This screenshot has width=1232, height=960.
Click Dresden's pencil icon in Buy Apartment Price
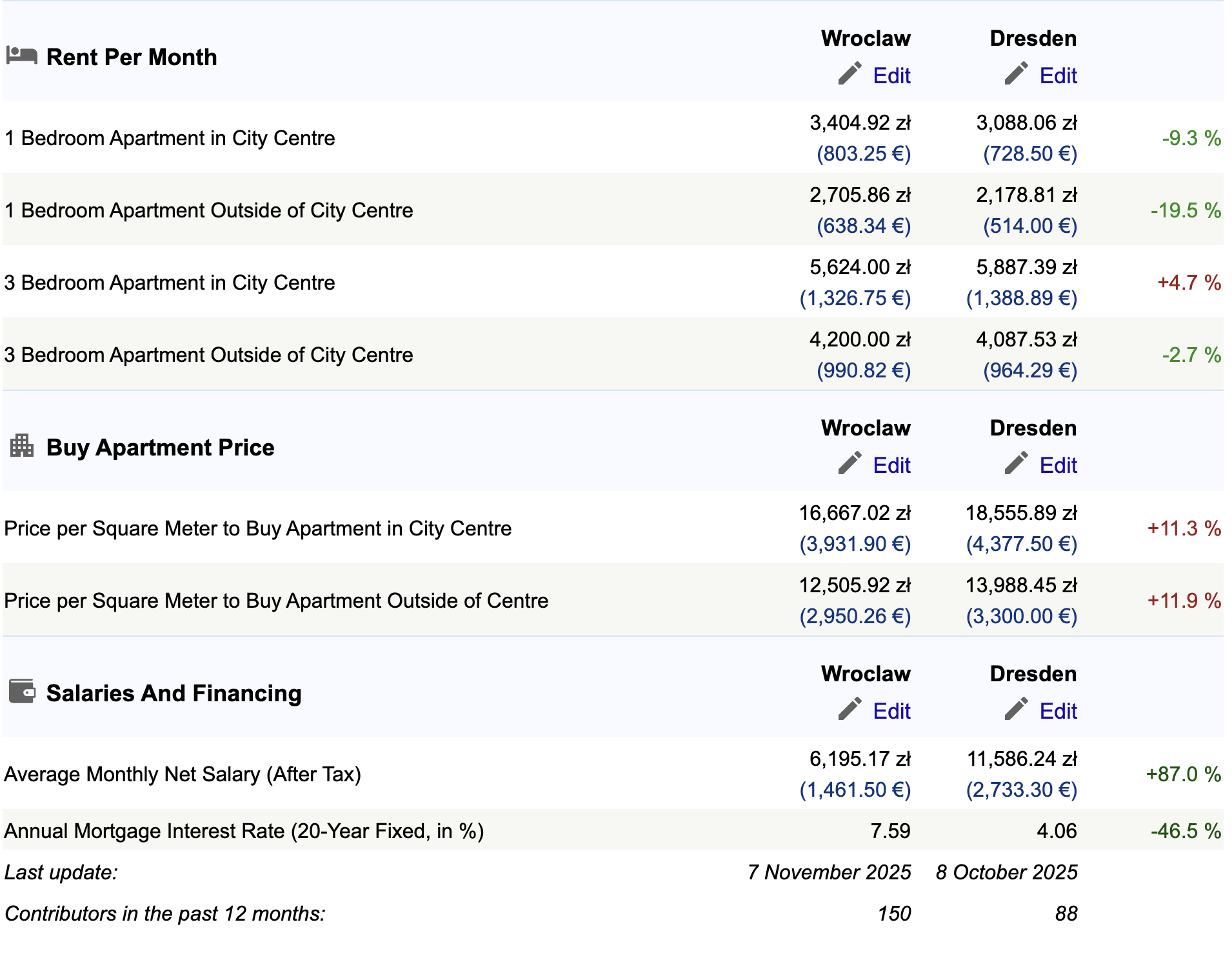pyautogui.click(x=1016, y=463)
